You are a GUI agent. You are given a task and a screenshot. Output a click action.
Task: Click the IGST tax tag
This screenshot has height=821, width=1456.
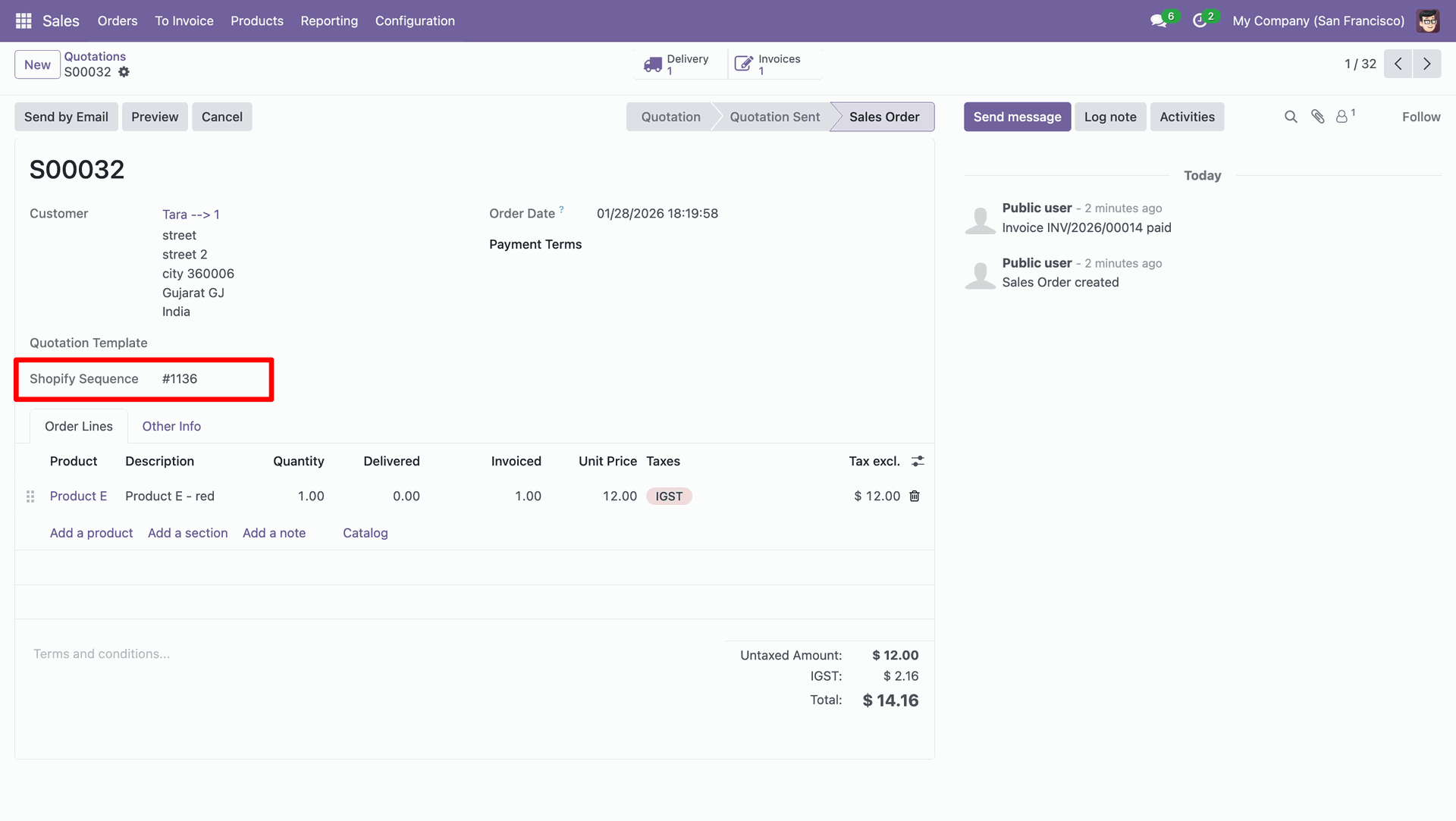pyautogui.click(x=669, y=497)
